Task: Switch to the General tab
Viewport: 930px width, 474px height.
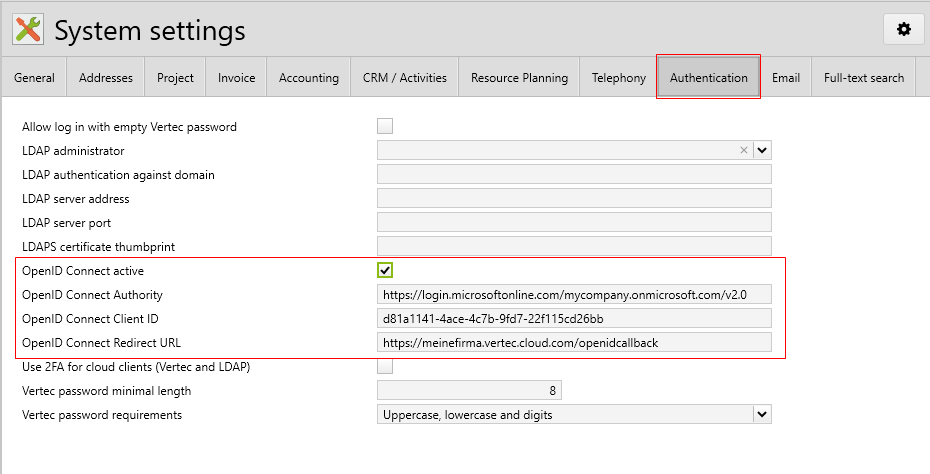Action: (34, 78)
